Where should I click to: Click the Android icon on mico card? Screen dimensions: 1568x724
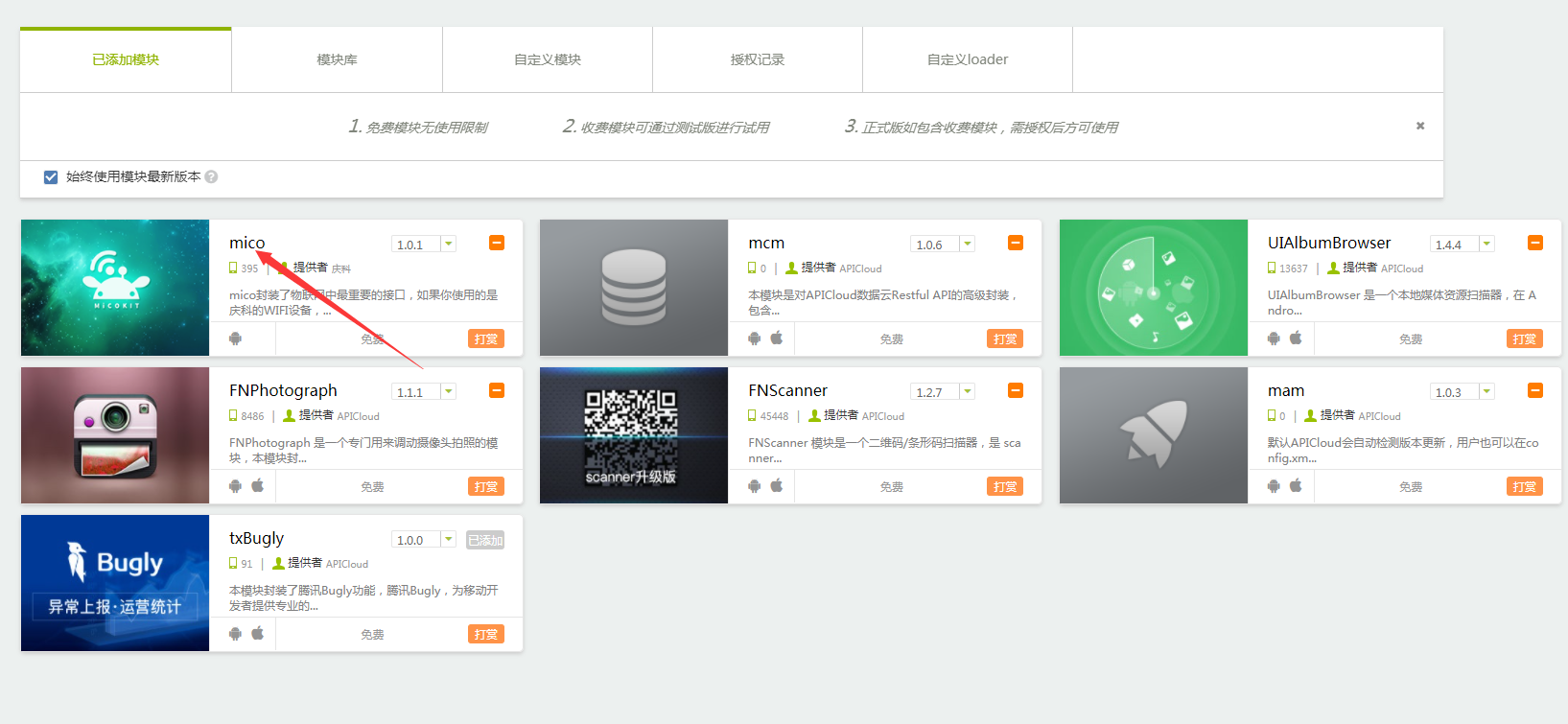[x=236, y=339]
